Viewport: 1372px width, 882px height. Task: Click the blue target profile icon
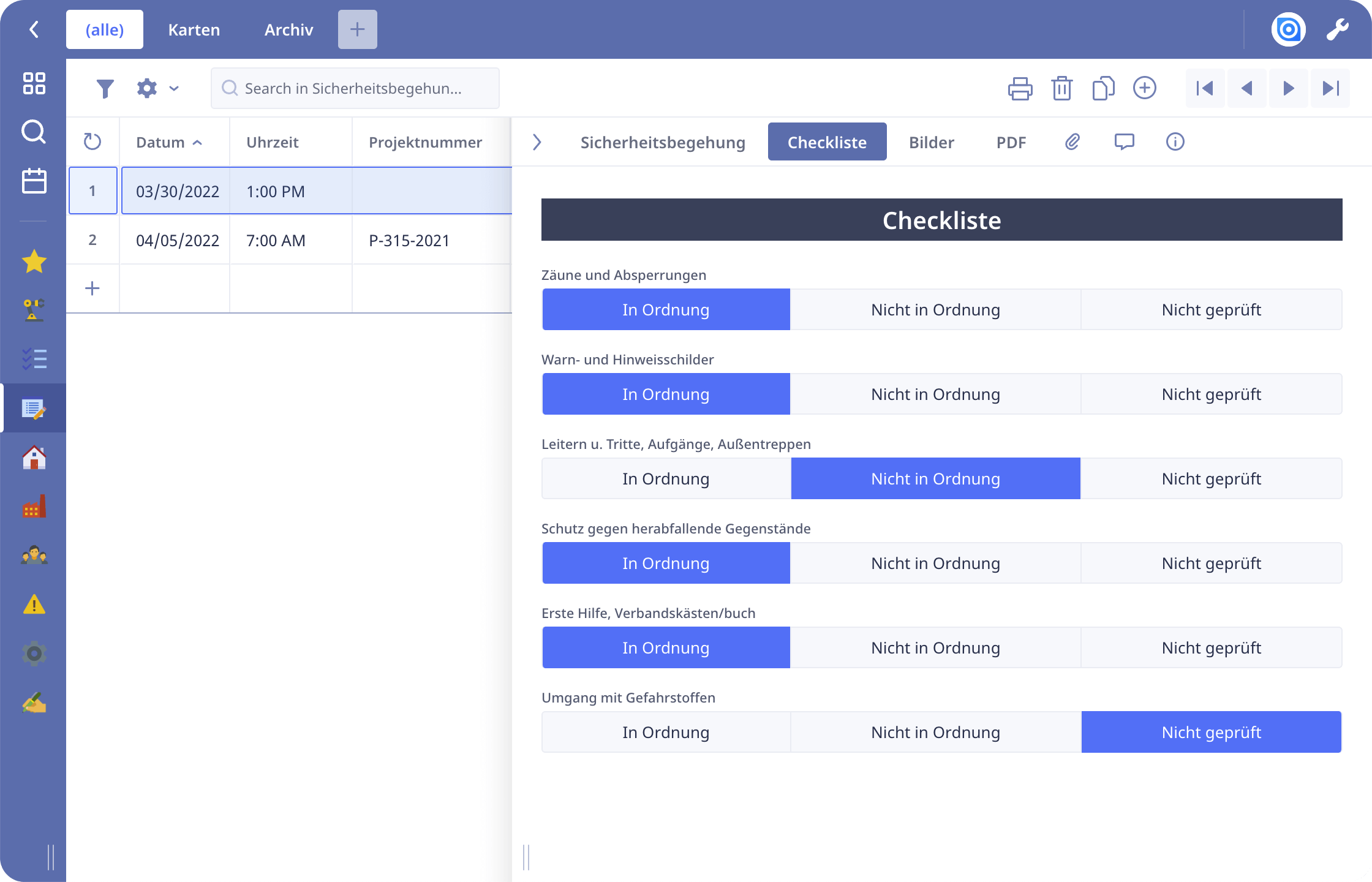click(x=1289, y=29)
